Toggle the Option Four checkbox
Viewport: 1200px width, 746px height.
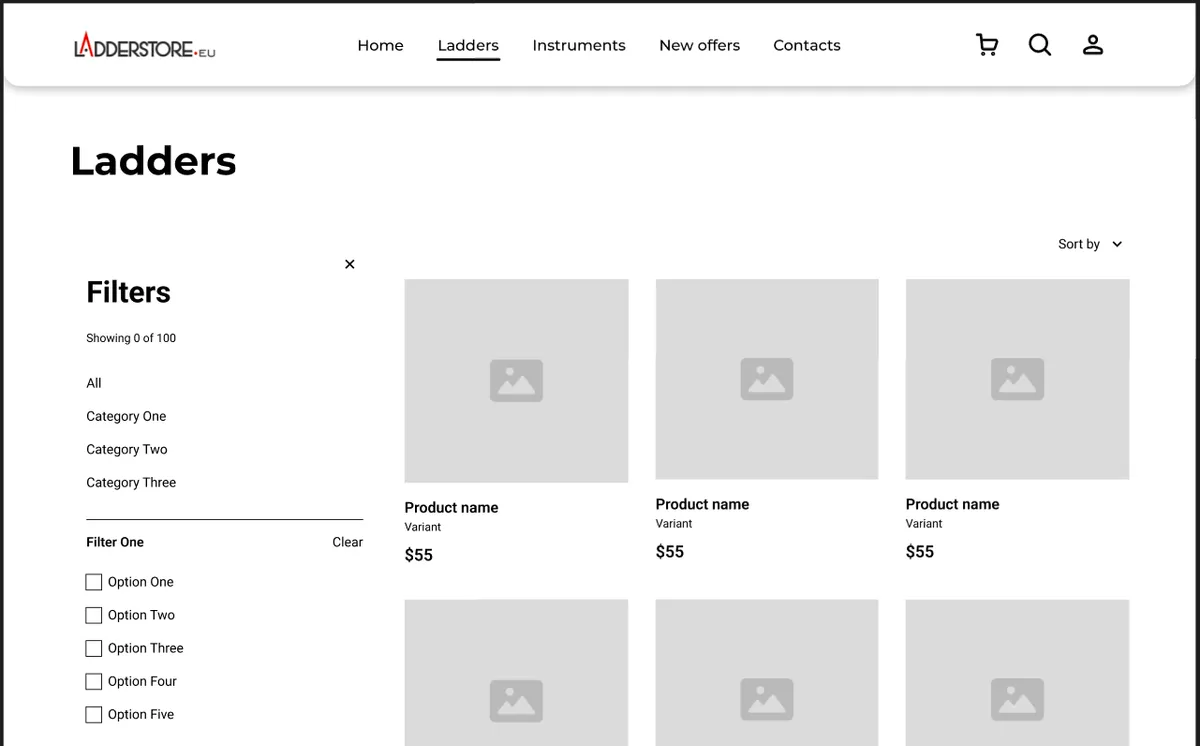[x=94, y=681]
